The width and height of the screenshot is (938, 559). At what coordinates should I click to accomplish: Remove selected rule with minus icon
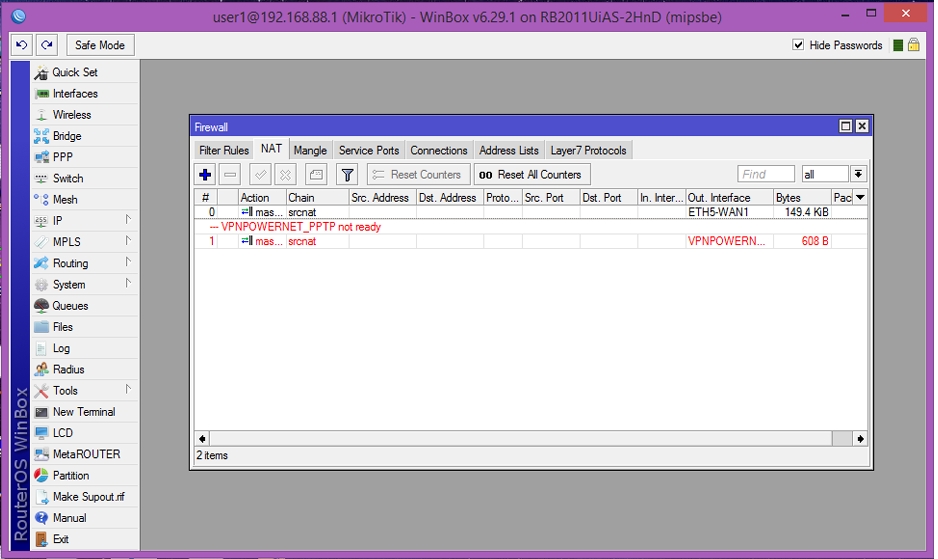(x=230, y=175)
